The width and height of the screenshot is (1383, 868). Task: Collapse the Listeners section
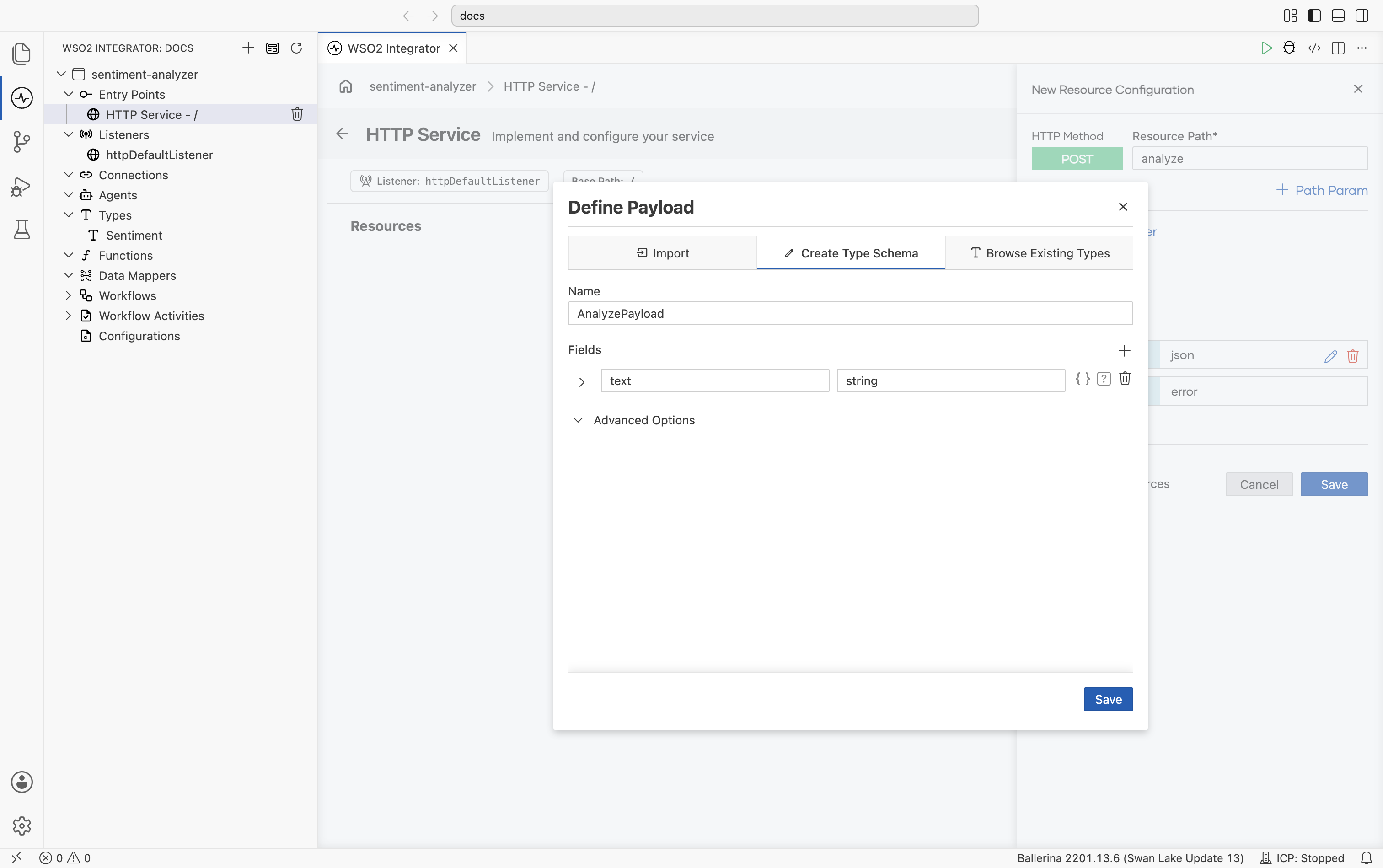point(68,134)
